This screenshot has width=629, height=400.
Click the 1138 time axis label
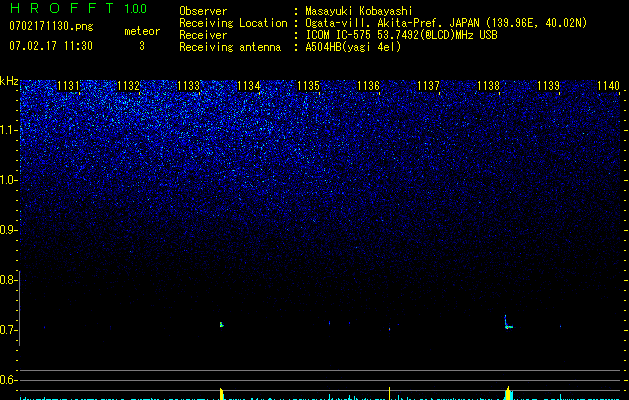tap(489, 86)
